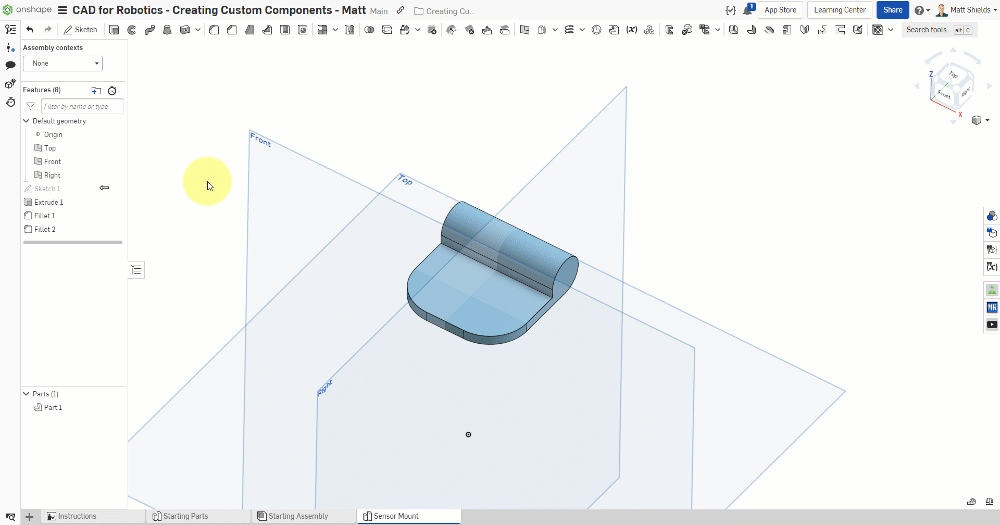
Task: Click the add custom features icon
Action: 96,91
